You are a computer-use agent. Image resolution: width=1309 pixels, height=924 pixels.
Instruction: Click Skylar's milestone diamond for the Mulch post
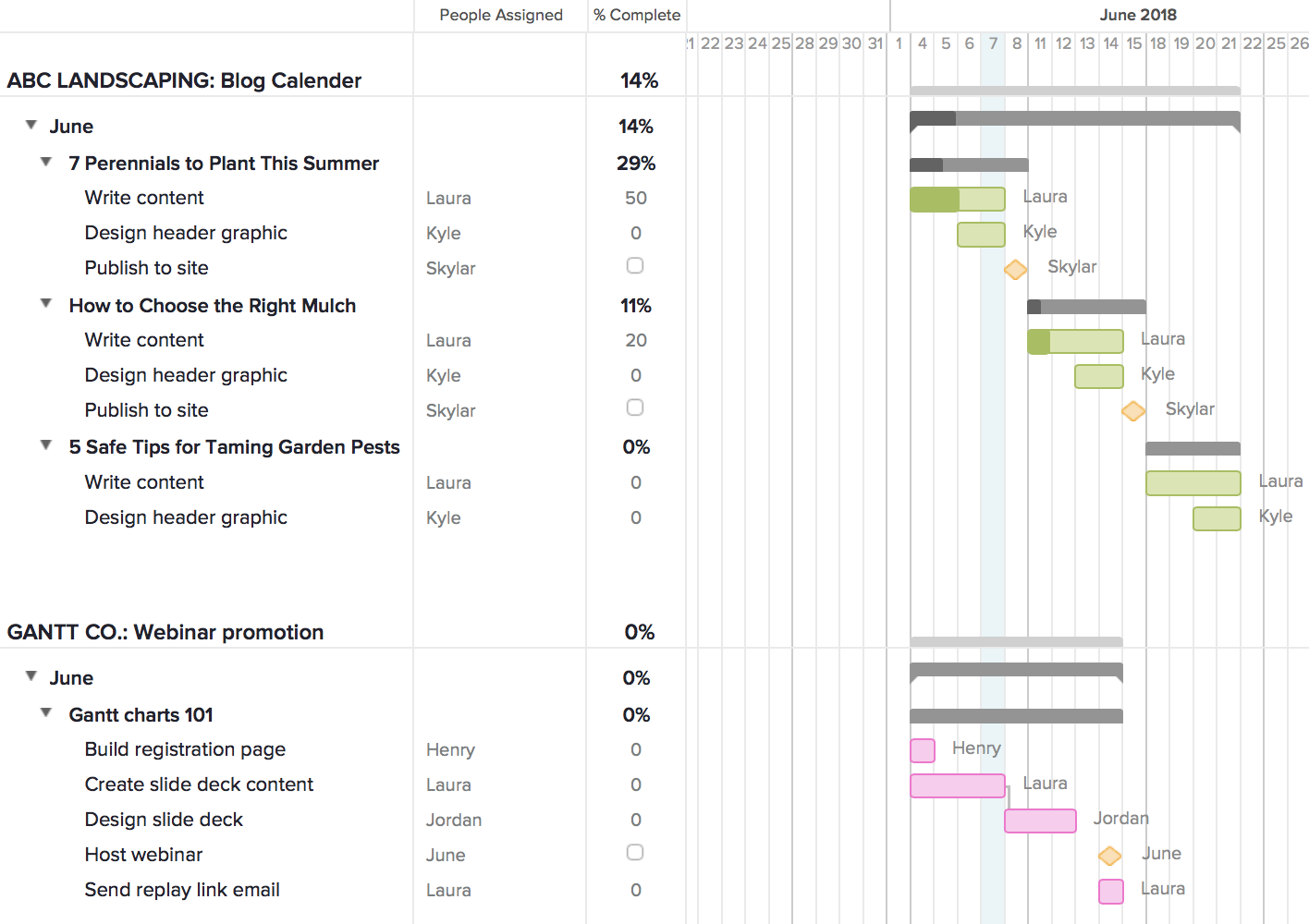[1133, 410]
